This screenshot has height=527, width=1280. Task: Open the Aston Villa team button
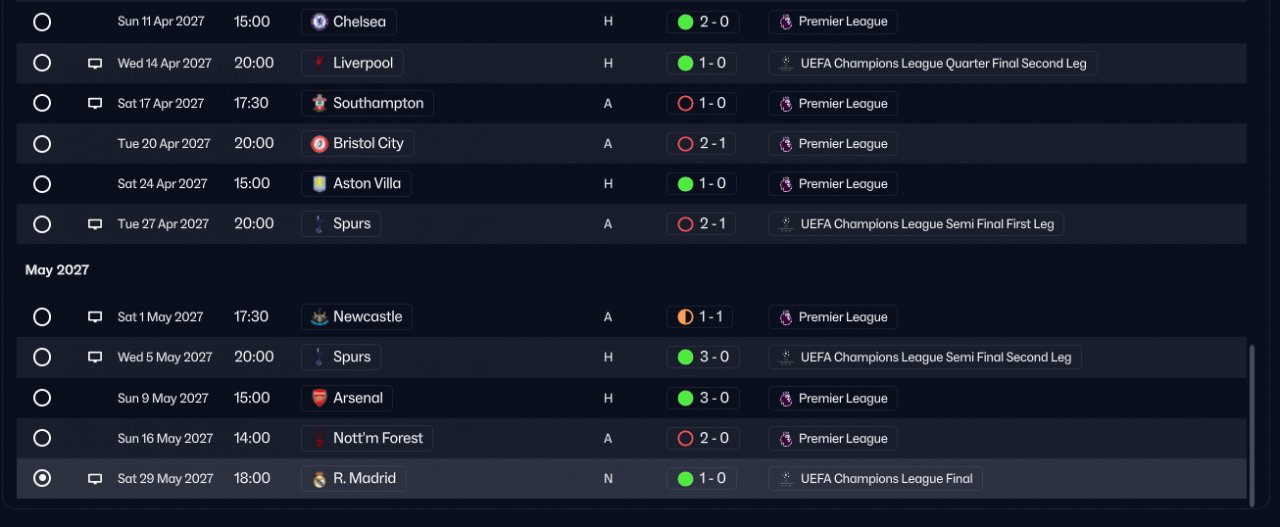click(356, 184)
